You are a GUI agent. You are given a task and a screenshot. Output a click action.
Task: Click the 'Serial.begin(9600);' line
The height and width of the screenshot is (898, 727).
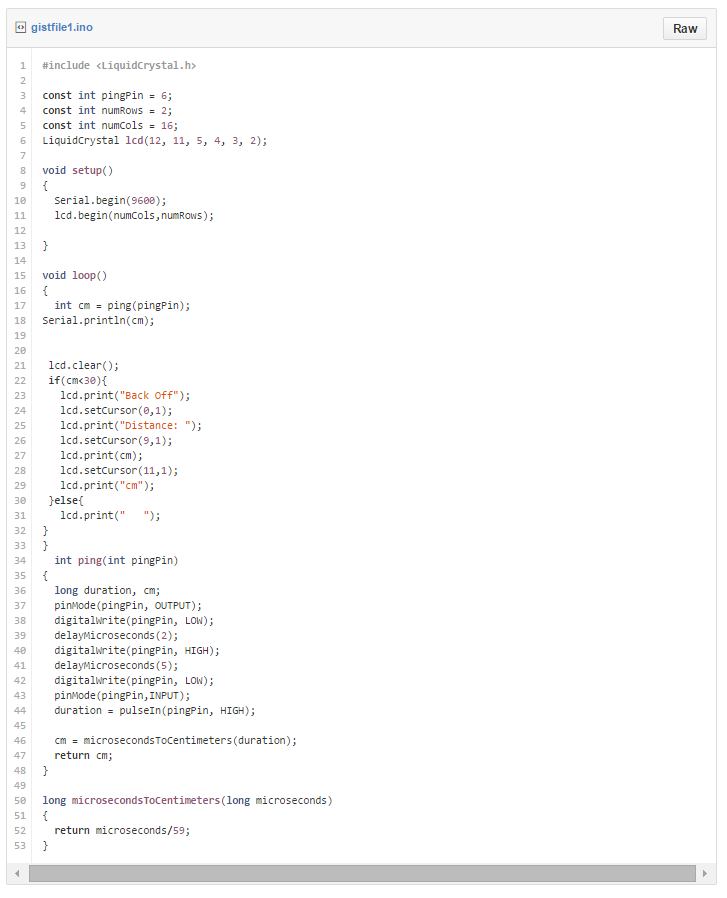click(110, 200)
